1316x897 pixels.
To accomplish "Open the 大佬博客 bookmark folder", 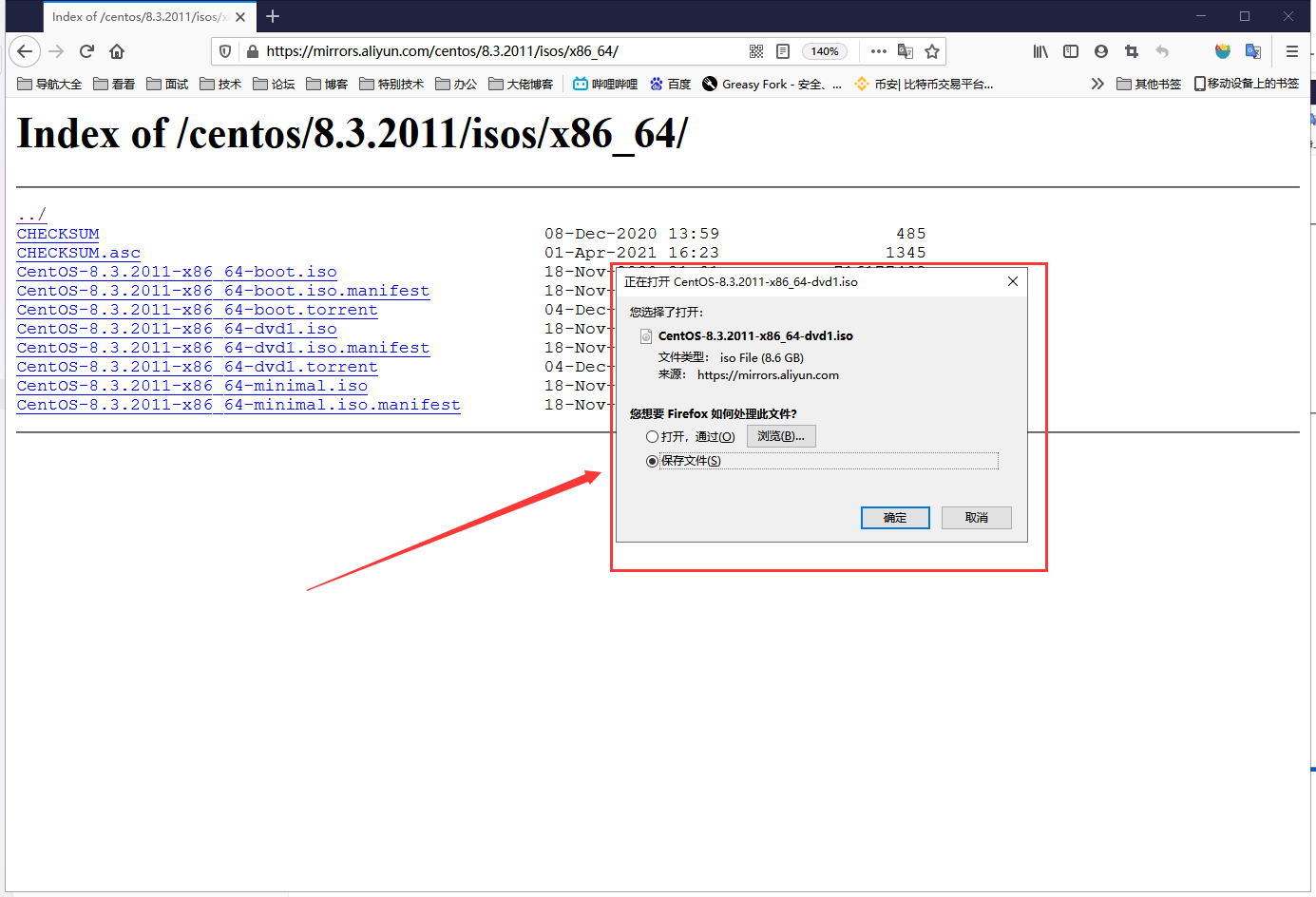I will coord(521,84).
